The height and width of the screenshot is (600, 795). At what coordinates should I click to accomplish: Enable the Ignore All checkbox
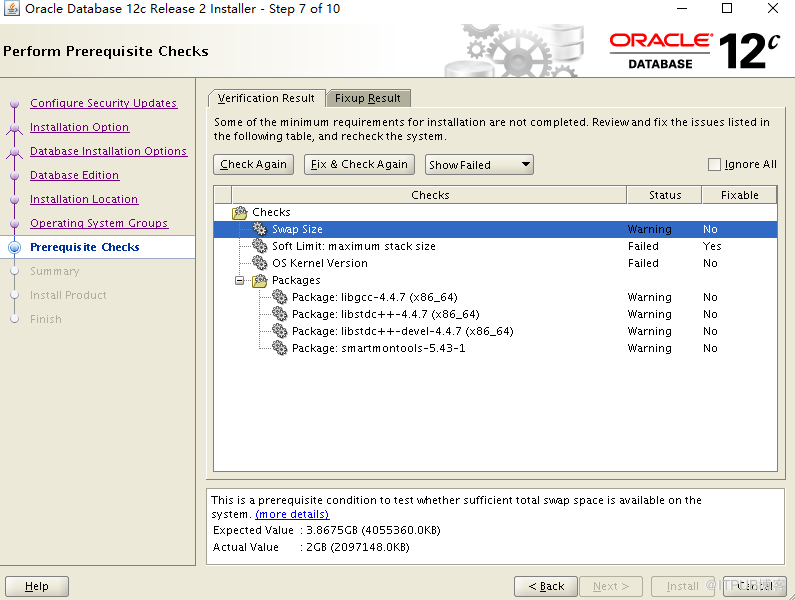[714, 164]
